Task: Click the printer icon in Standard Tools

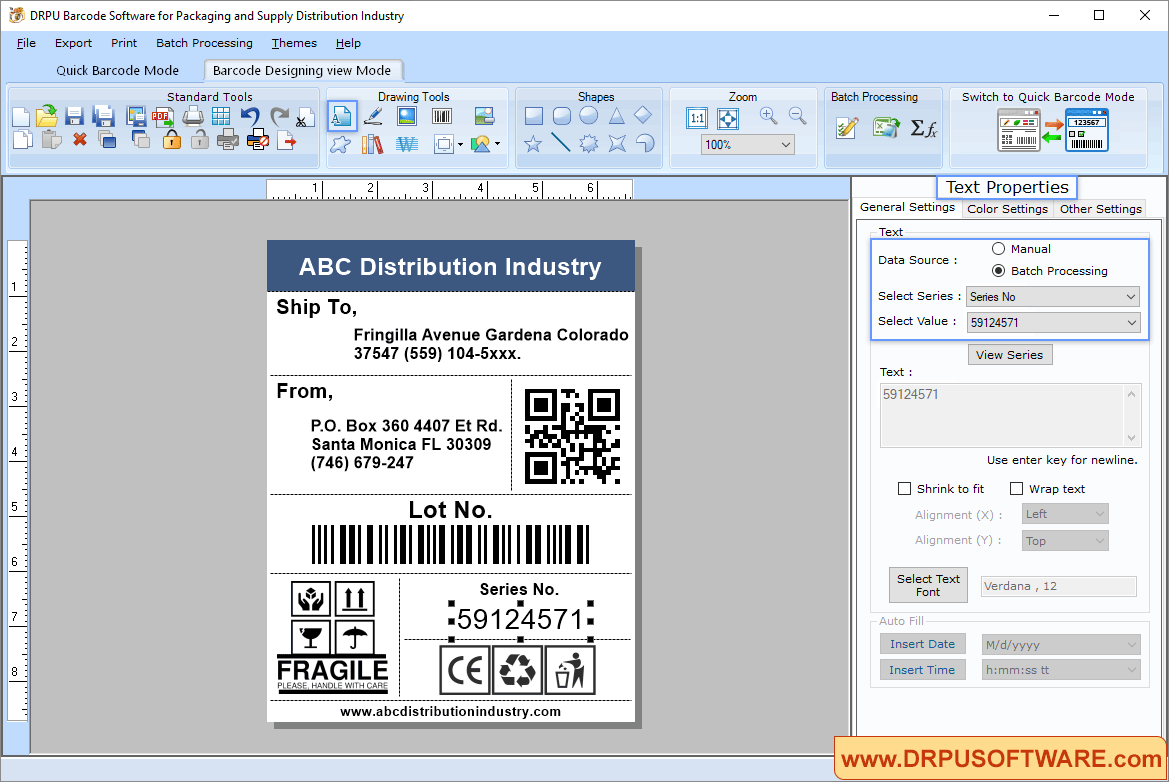Action: 193,116
